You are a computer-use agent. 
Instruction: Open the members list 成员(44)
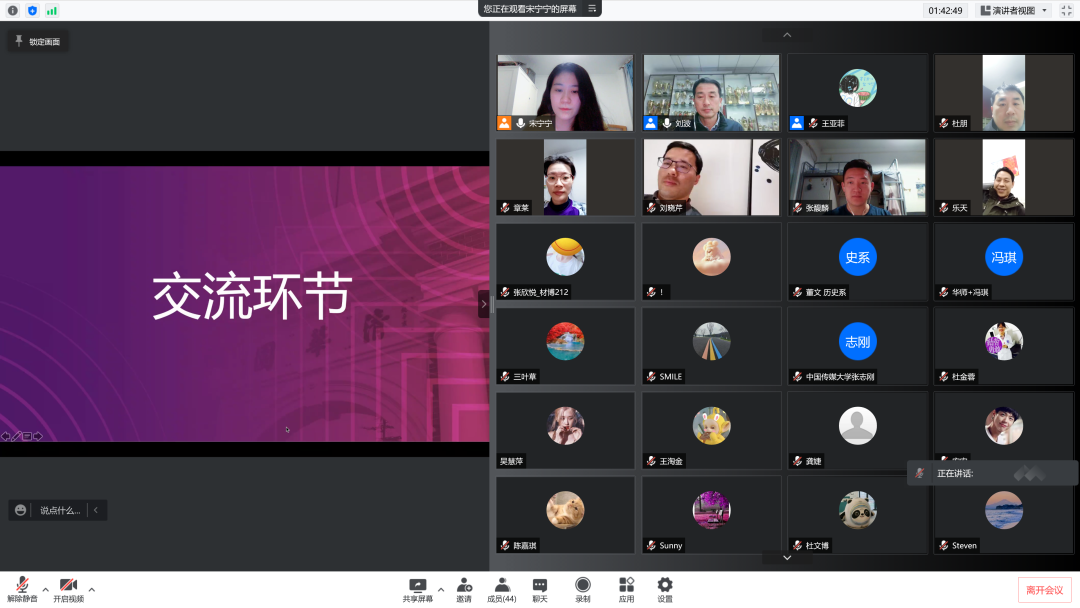click(501, 589)
